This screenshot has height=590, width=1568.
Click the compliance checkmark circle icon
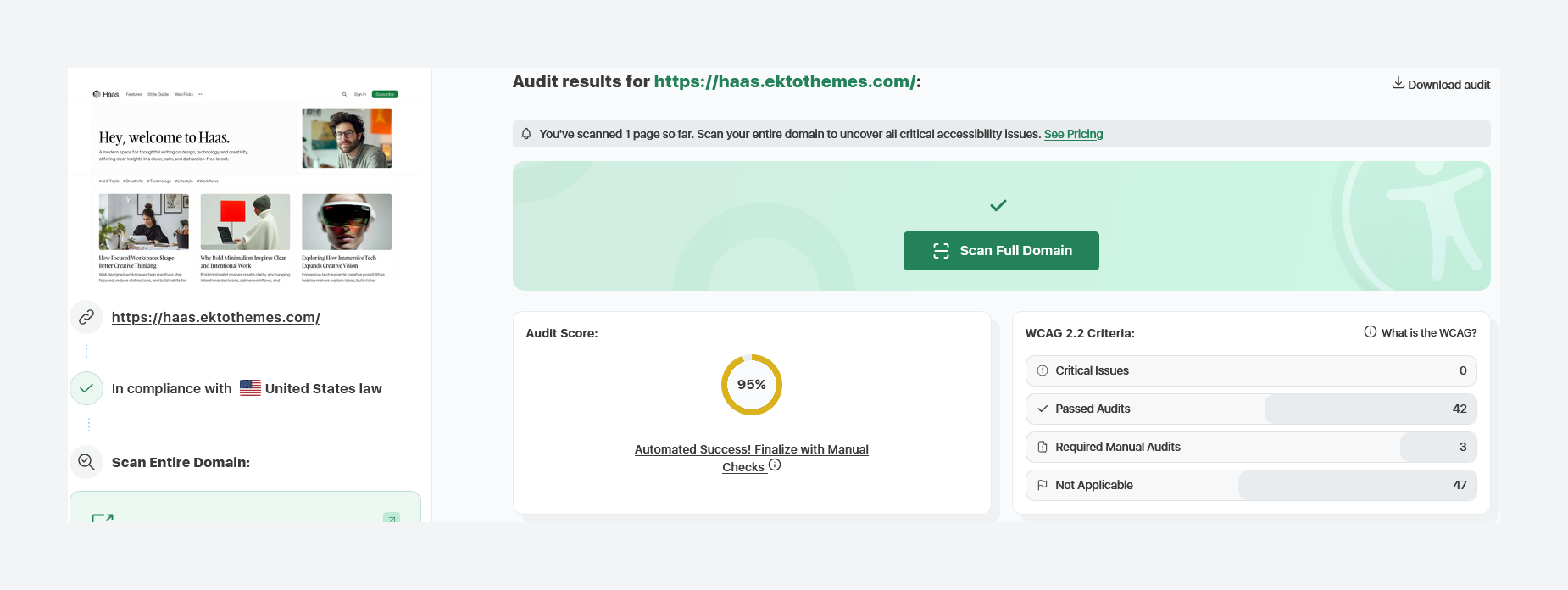(86, 388)
